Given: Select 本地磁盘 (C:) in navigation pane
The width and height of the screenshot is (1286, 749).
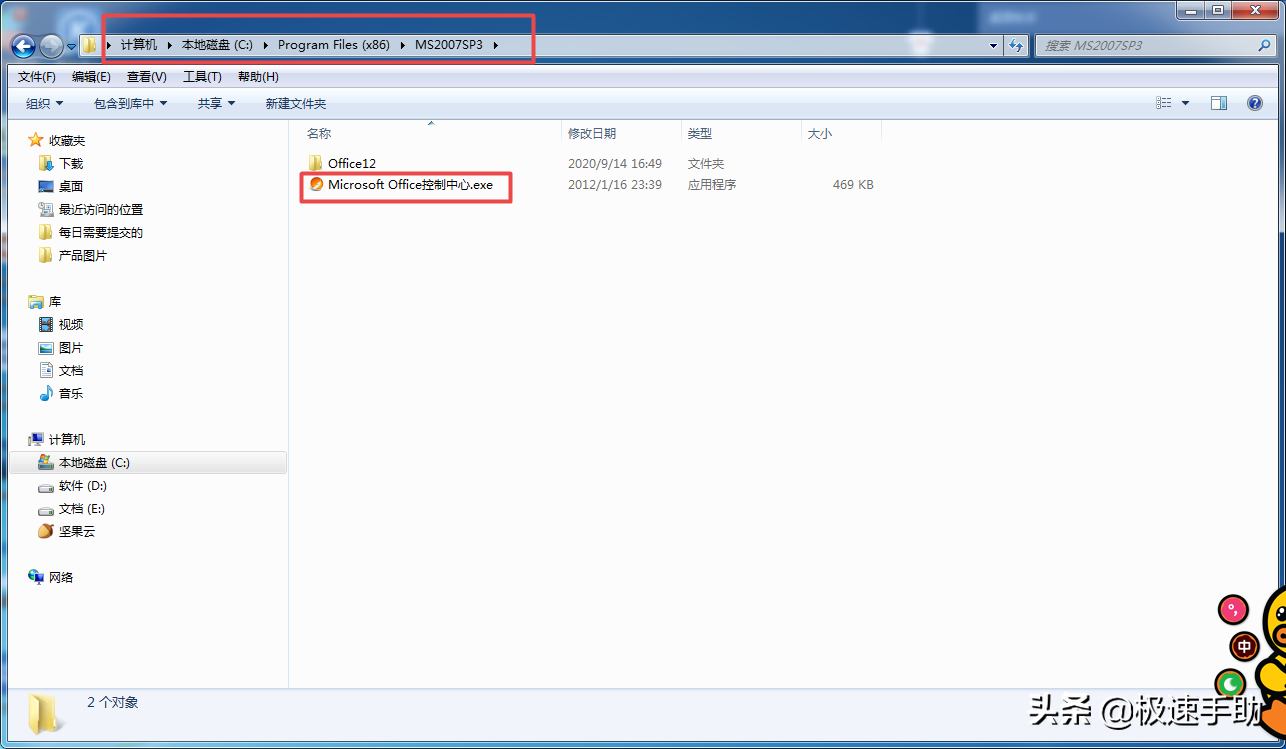Looking at the screenshot, I should 148,462.
